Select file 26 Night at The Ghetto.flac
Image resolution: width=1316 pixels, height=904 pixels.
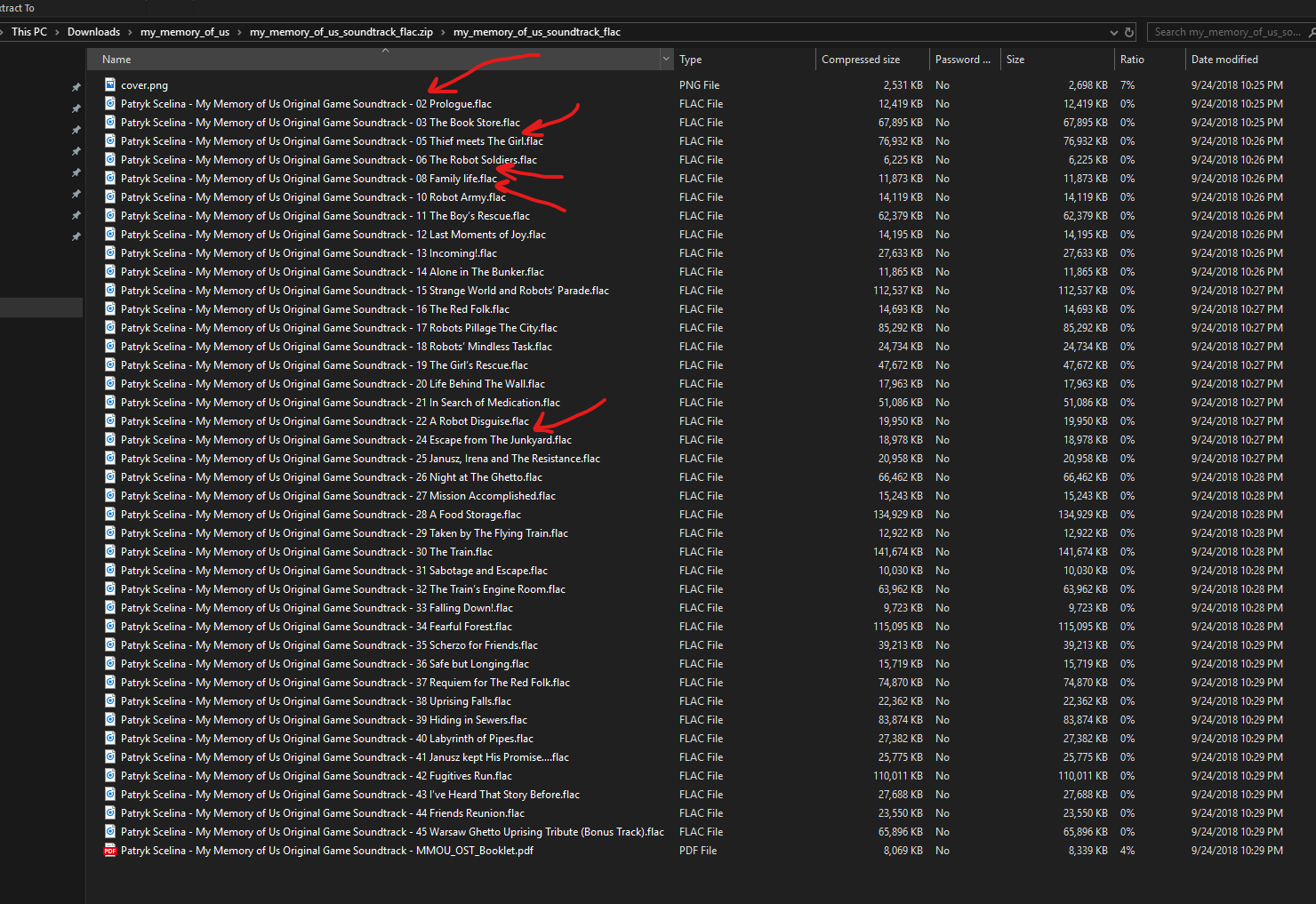(332, 476)
